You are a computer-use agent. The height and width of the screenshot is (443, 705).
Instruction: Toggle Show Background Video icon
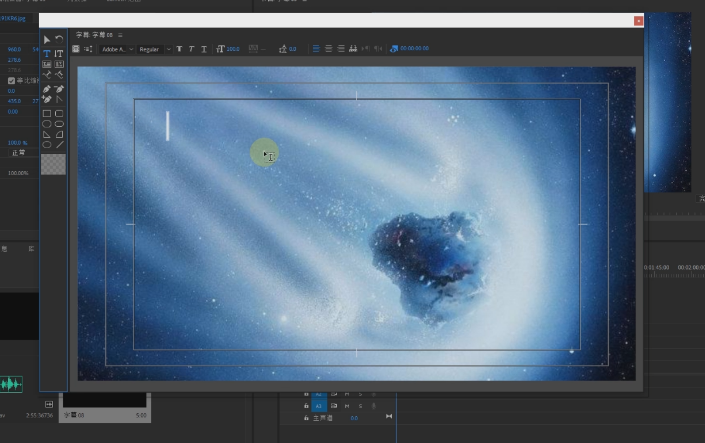(394, 48)
